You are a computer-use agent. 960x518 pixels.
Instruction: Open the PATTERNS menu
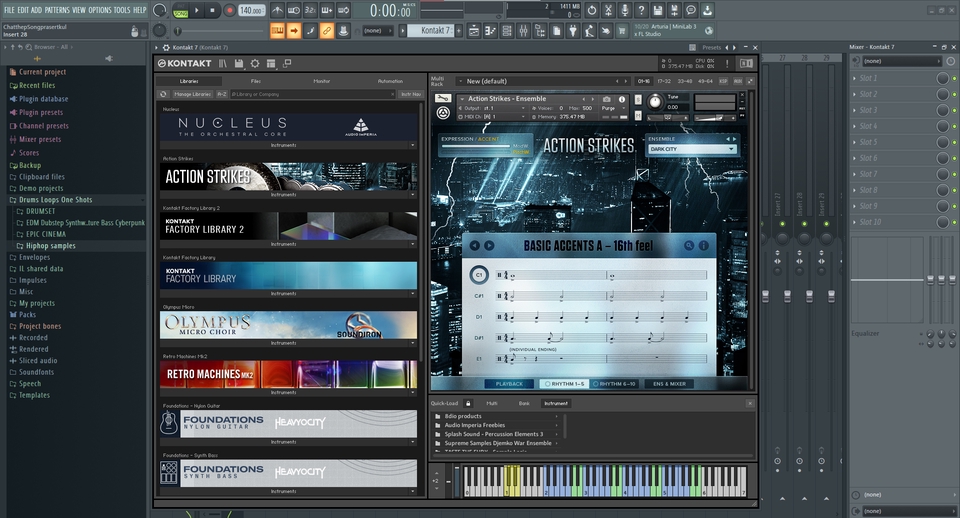point(57,10)
